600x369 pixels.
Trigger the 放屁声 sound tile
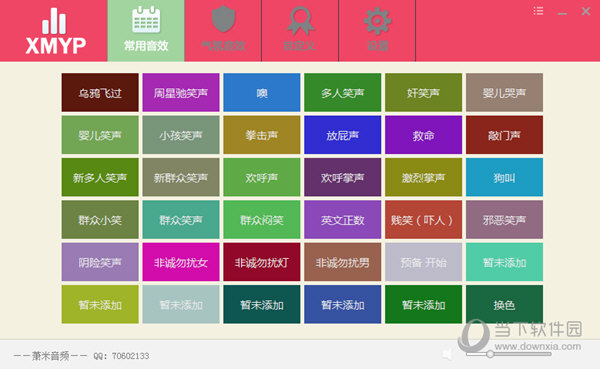coord(342,135)
